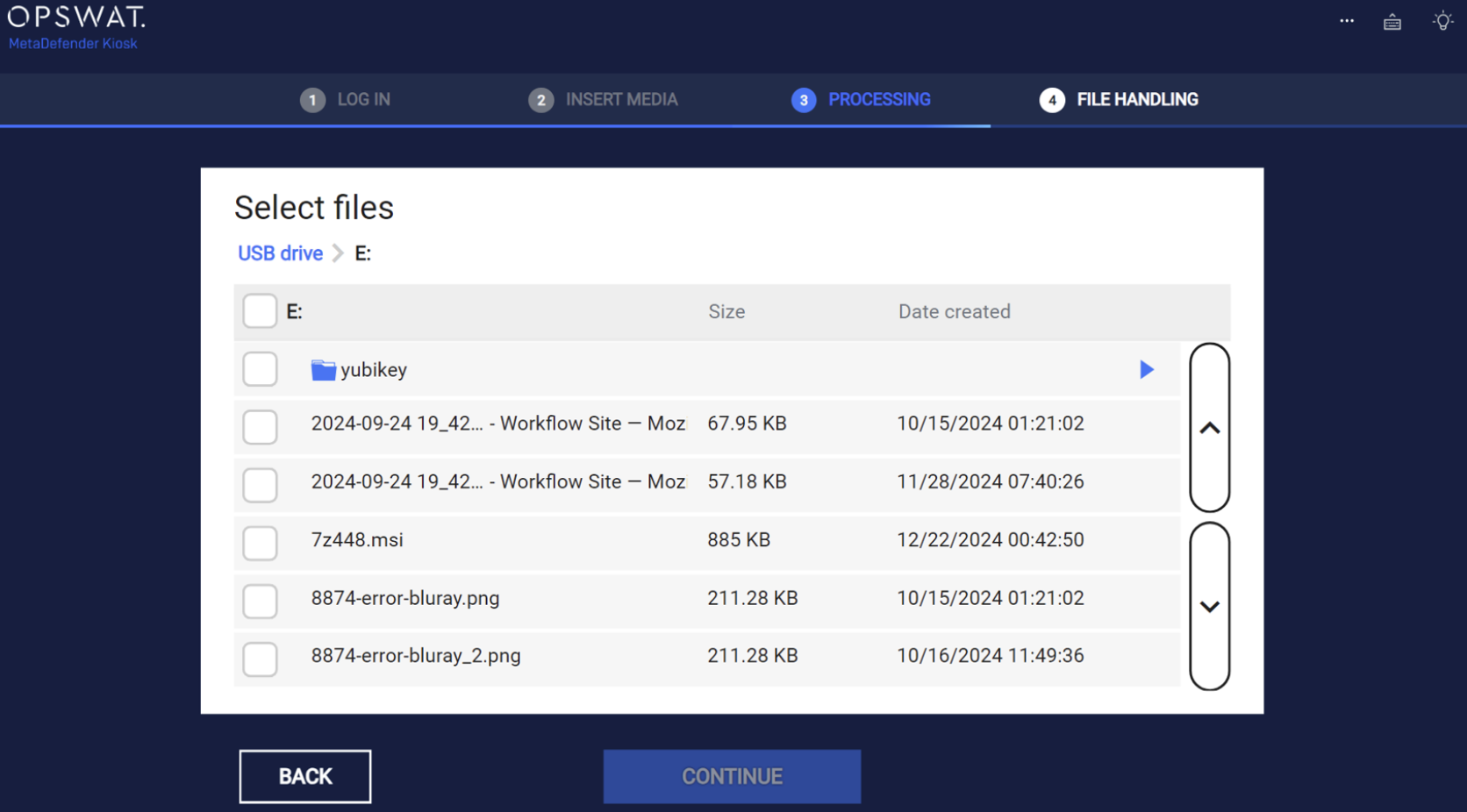Select the 7z448.msi file checkbox
The image size is (1467, 812).
[x=260, y=543]
